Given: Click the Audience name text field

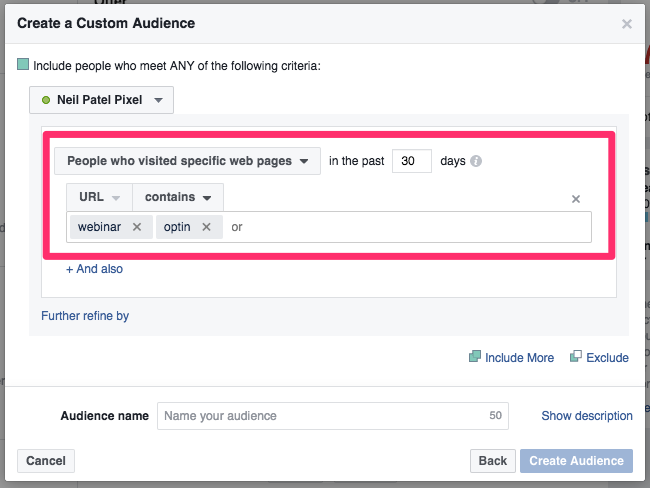Looking at the screenshot, I should pos(332,415).
